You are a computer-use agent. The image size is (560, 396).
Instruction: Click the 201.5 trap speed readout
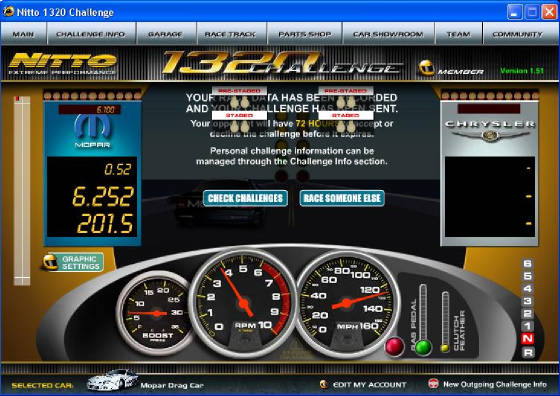[105, 224]
